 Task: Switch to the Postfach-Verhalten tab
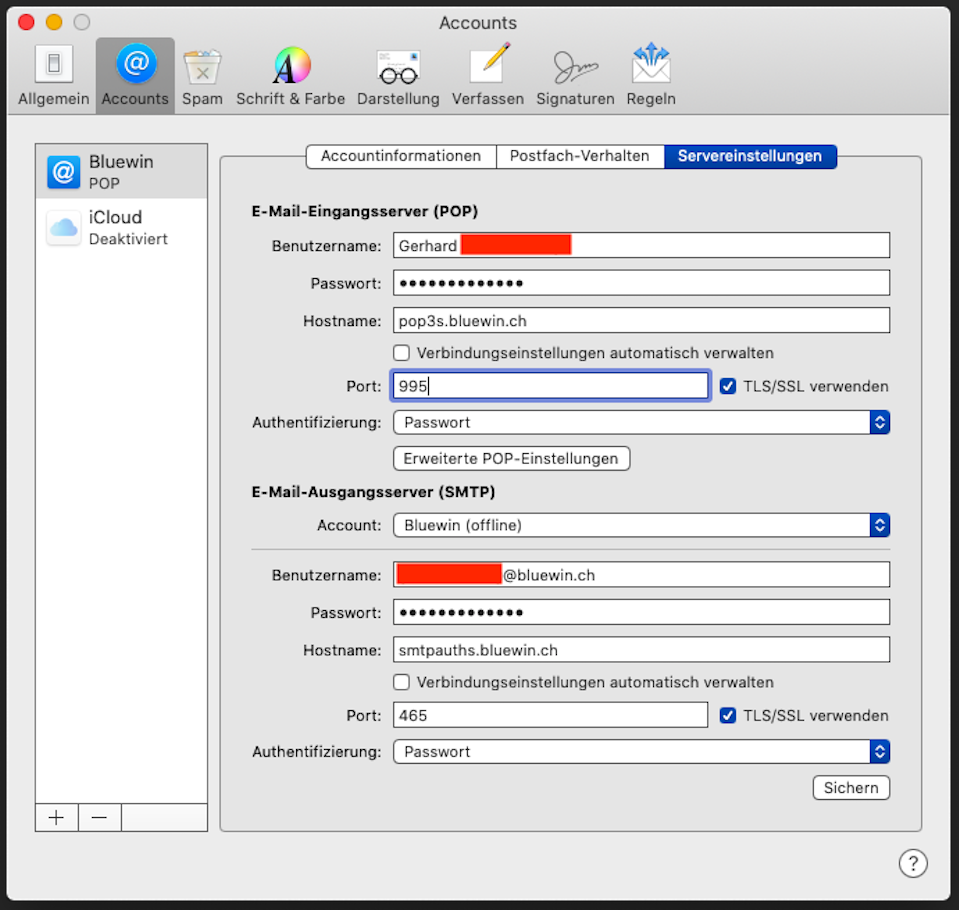[x=580, y=156]
